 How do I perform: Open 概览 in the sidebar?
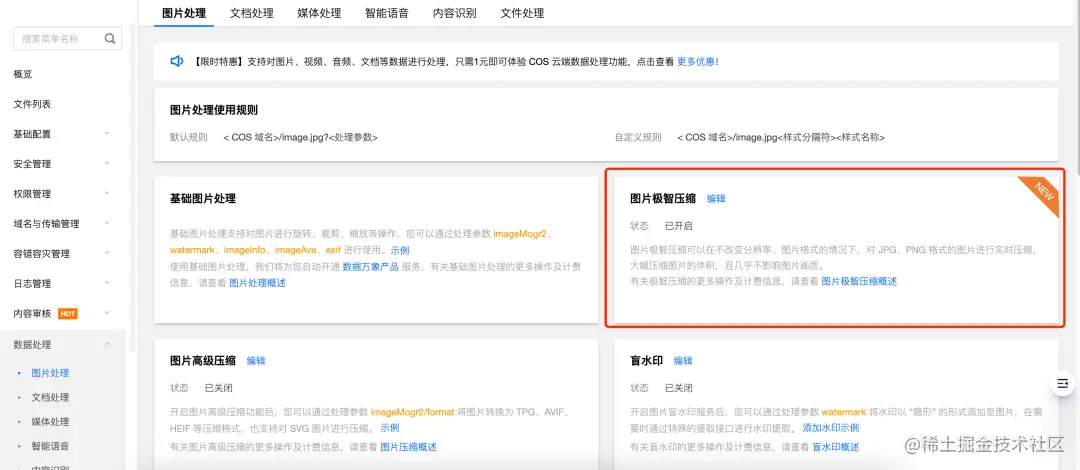click(x=23, y=74)
